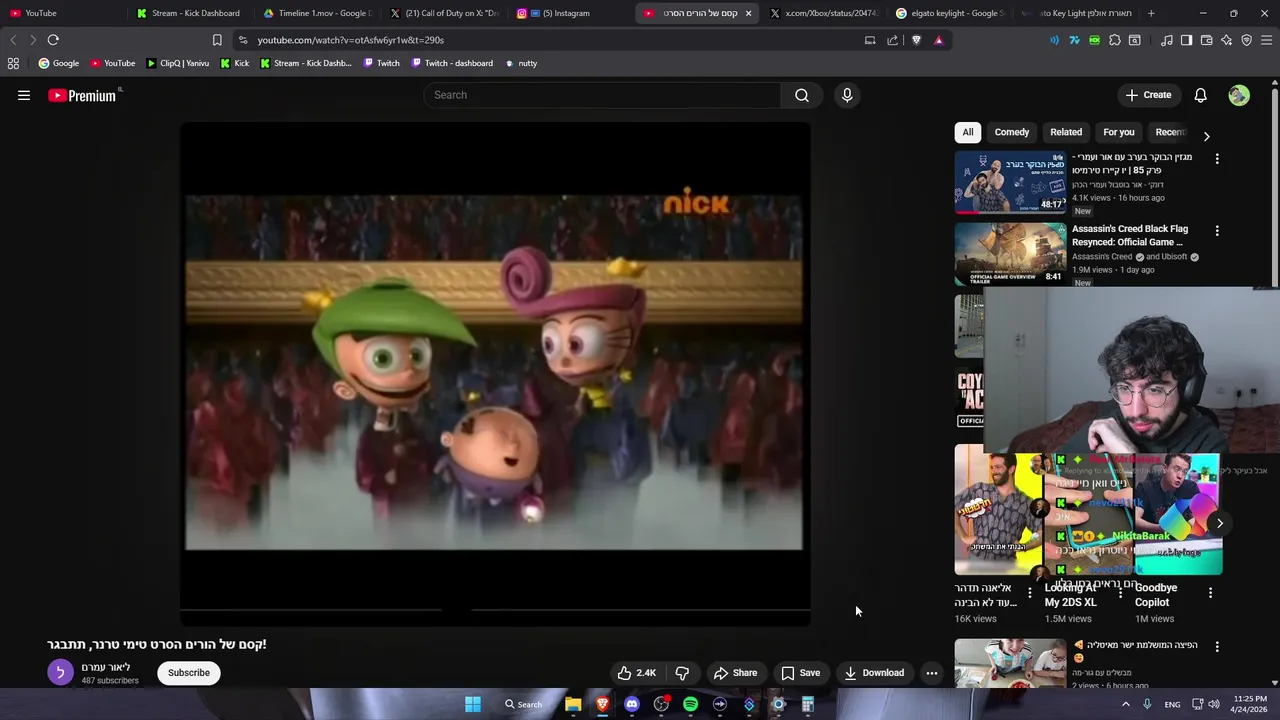Open options for Looking At My 2DS XL
Screen dimensions: 1280x720
(x=1120, y=593)
